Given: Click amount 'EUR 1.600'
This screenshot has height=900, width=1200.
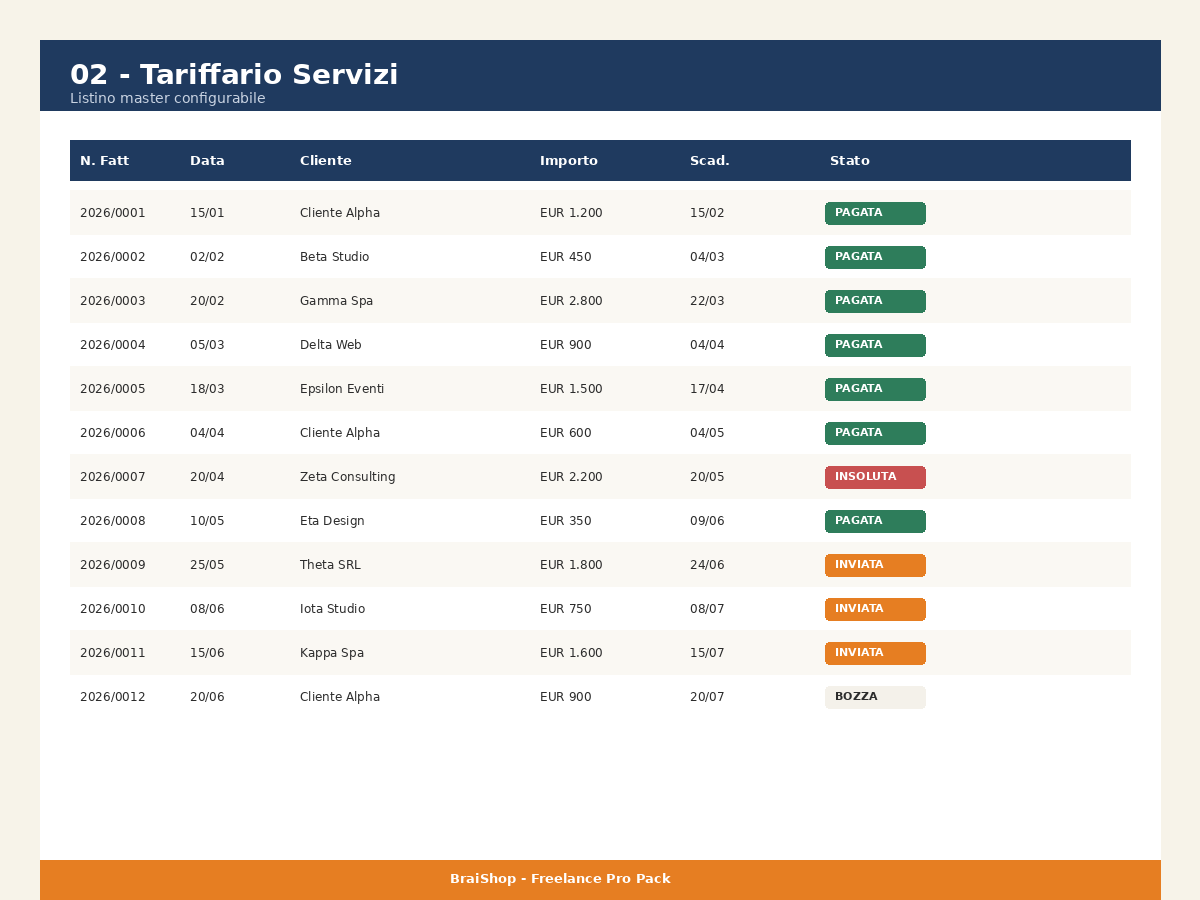Looking at the screenshot, I should coord(571,653).
